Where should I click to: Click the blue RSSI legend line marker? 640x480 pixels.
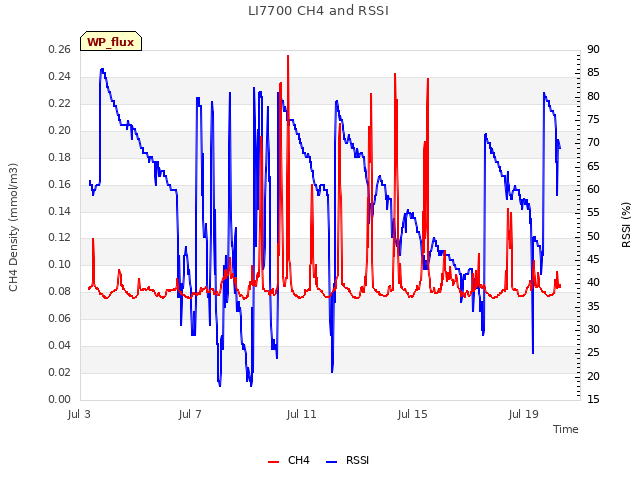331,462
